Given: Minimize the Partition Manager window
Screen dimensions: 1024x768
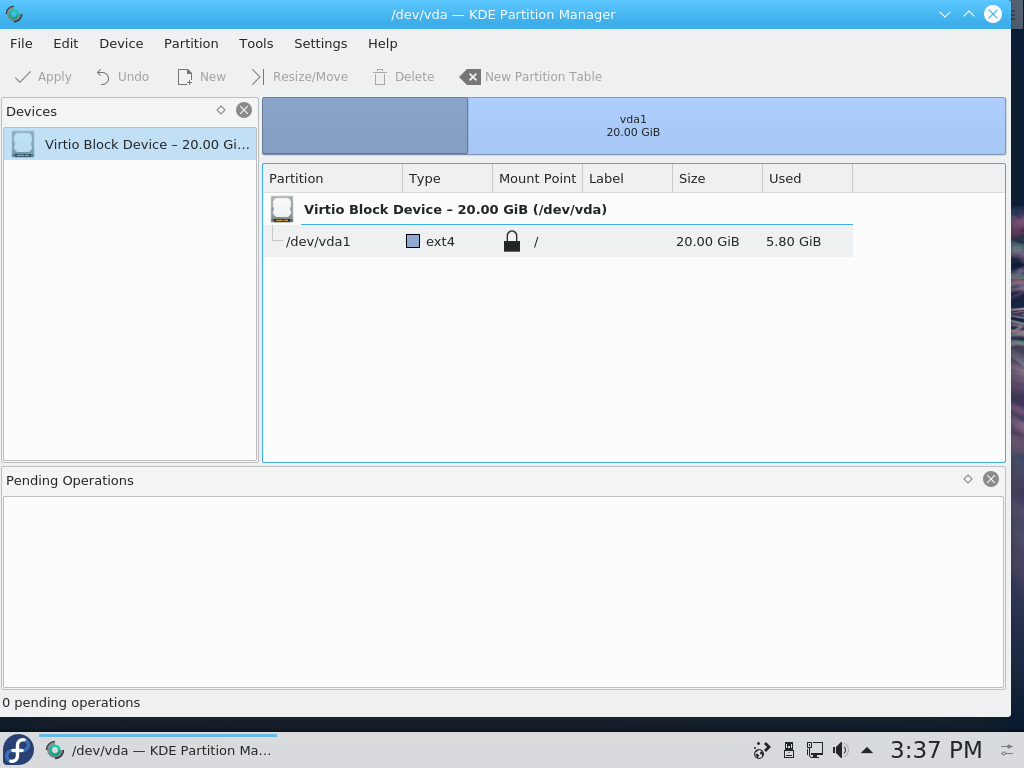Looking at the screenshot, I should pyautogui.click(x=944, y=14).
